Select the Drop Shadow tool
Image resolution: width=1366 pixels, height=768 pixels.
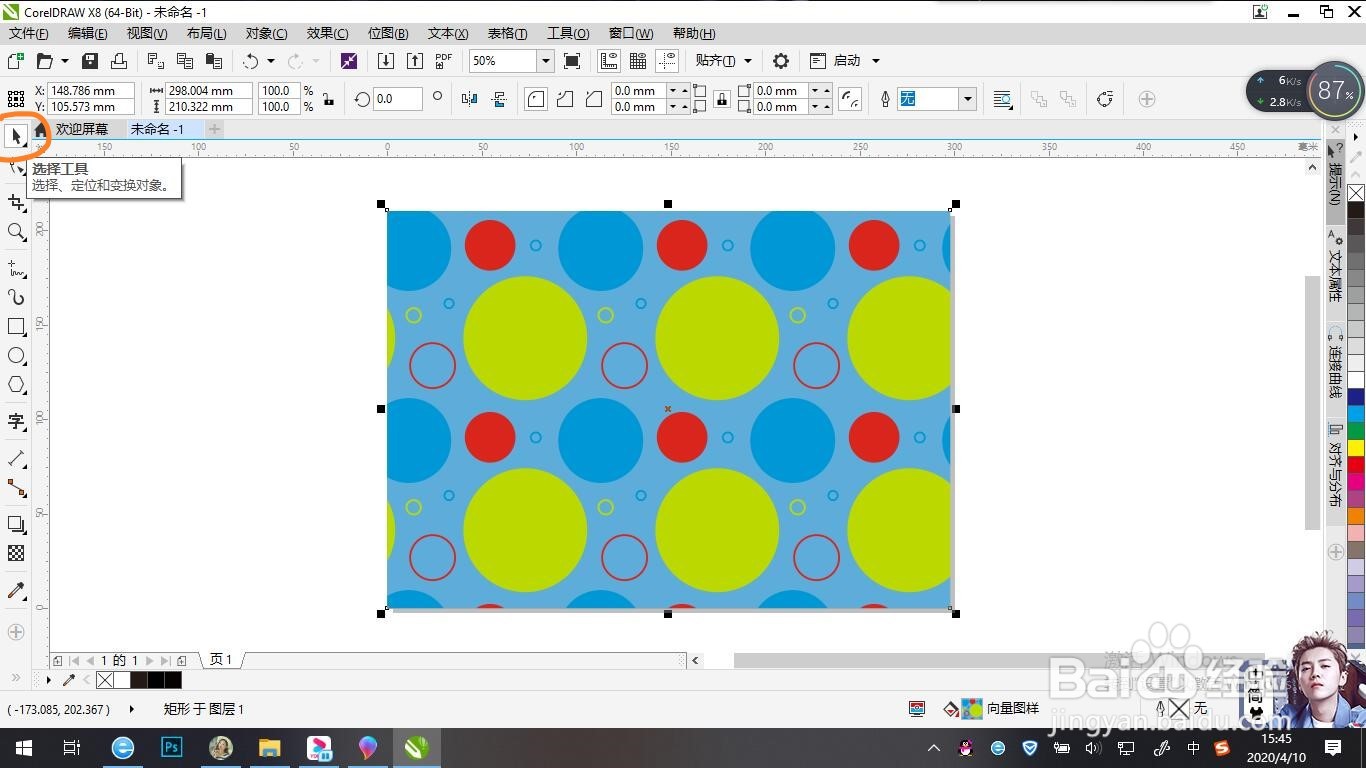click(16, 524)
